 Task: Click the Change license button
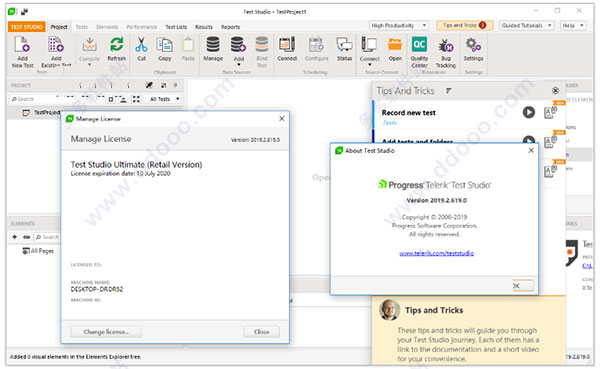pos(106,332)
